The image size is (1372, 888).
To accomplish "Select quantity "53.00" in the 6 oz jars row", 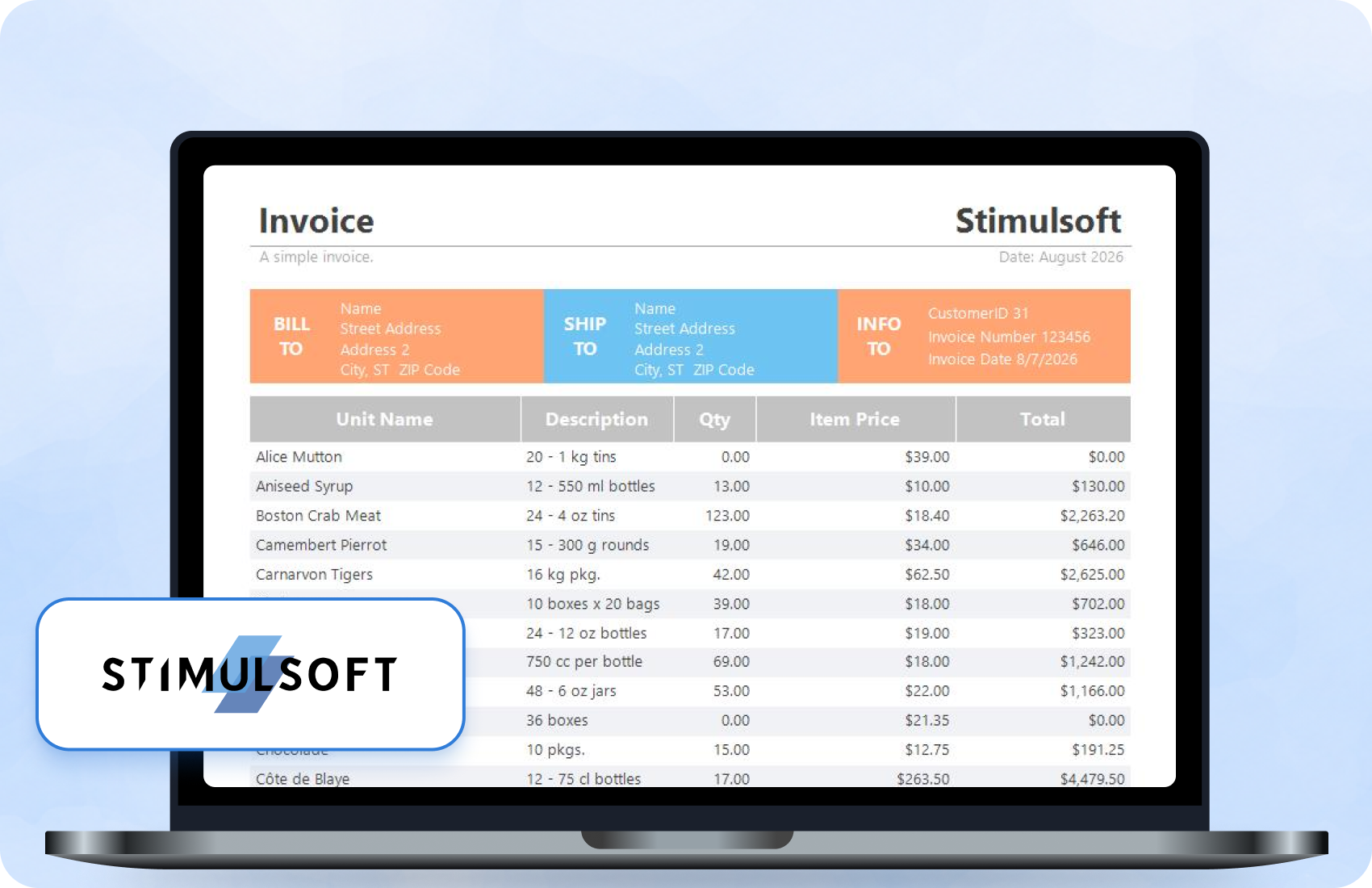I will click(x=731, y=691).
